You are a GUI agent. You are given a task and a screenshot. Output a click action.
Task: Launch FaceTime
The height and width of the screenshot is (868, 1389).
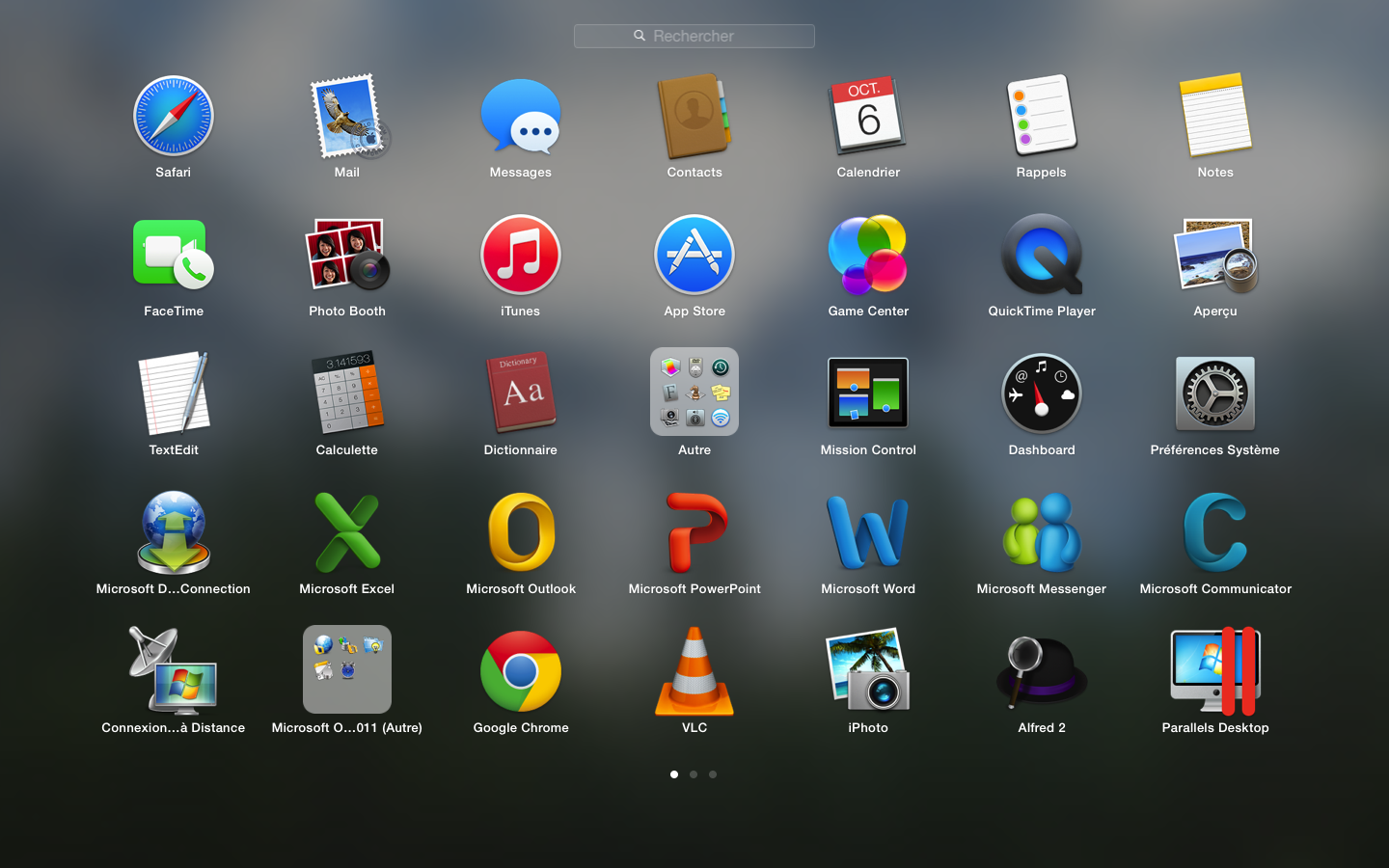point(174,256)
